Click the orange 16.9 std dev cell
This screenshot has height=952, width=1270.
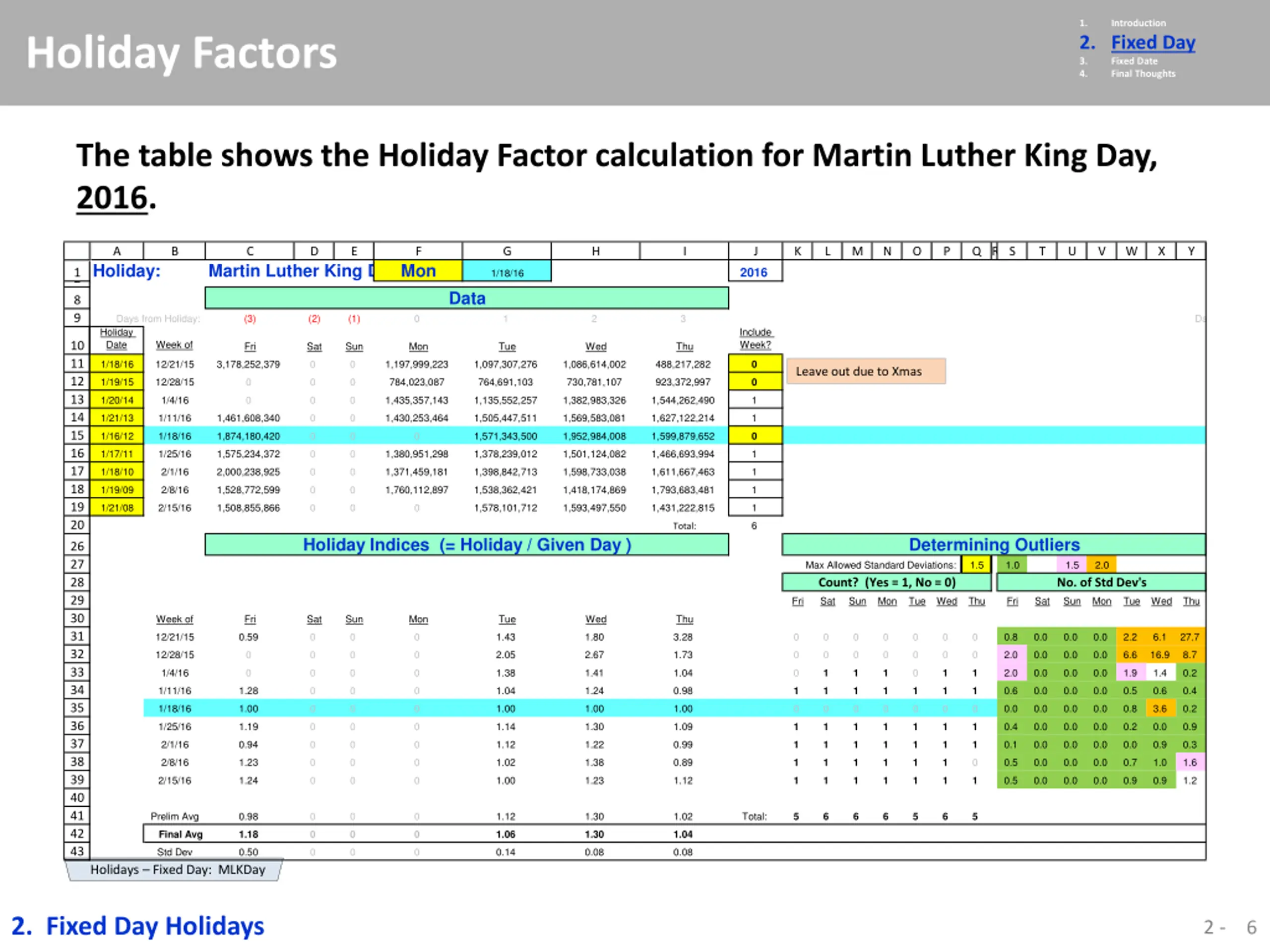click(x=1160, y=655)
